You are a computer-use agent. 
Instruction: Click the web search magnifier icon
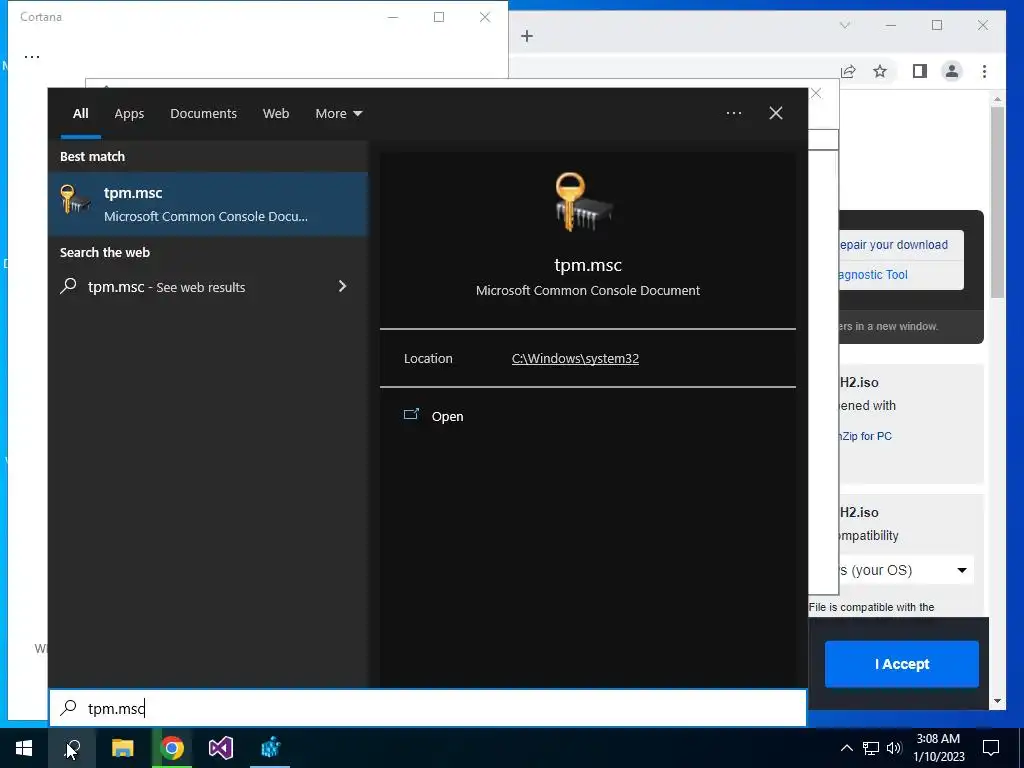pos(69,286)
